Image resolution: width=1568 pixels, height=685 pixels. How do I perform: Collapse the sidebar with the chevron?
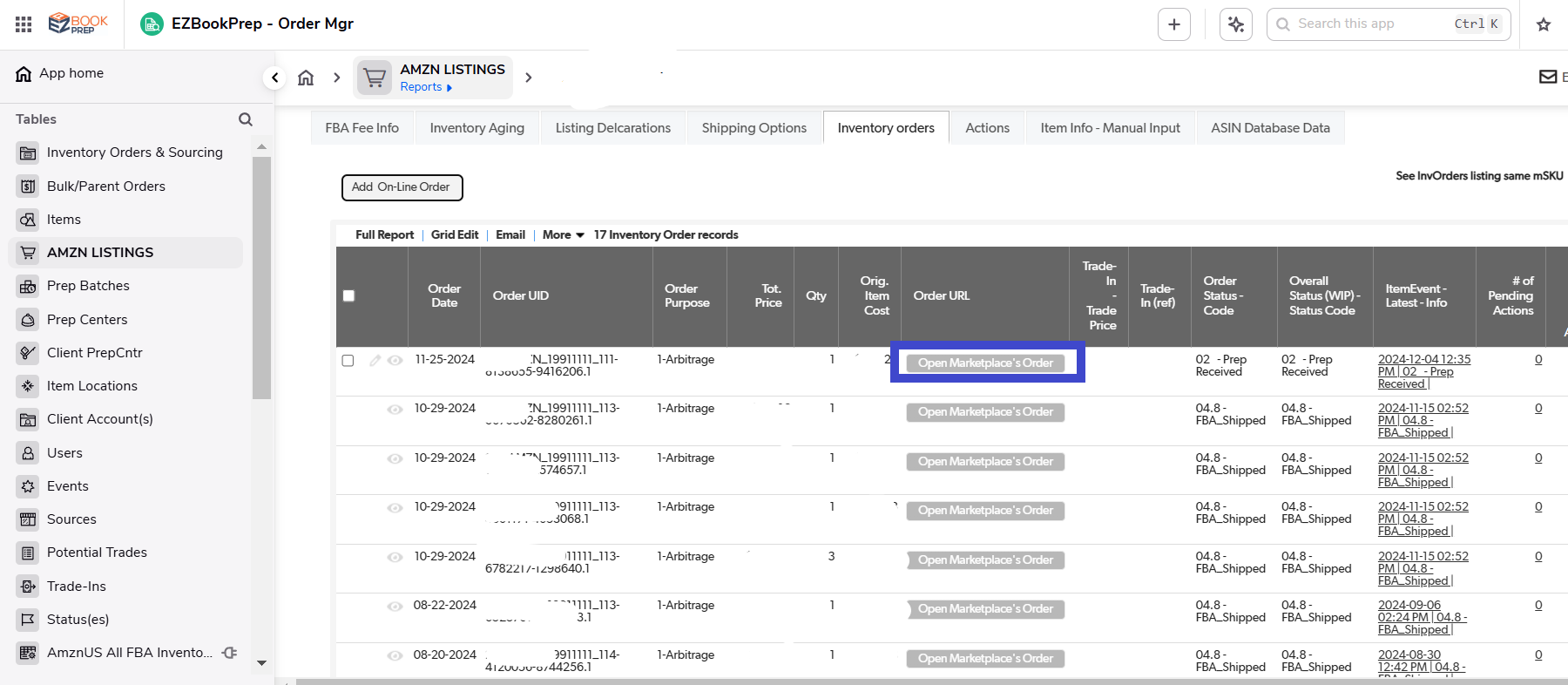click(274, 78)
